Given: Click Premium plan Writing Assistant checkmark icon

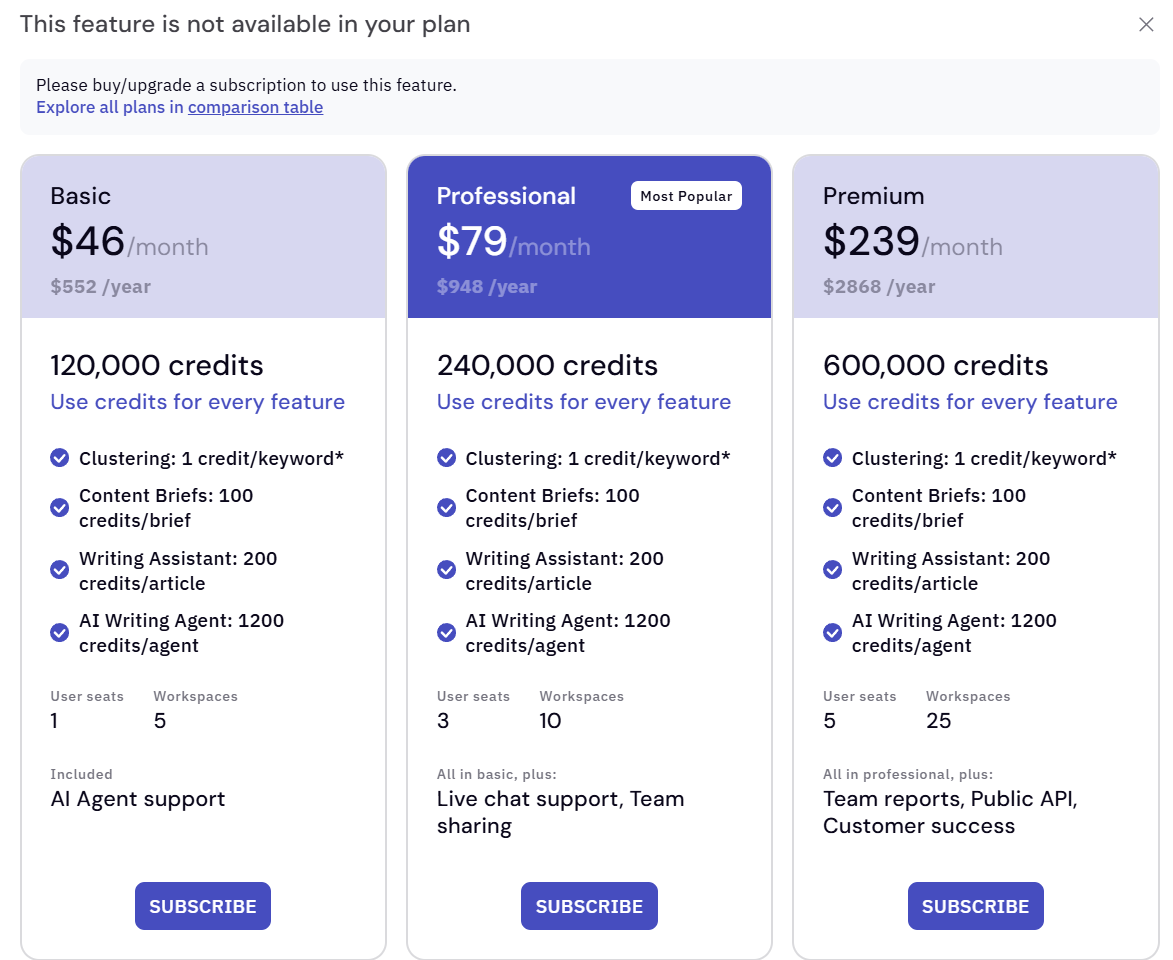Looking at the screenshot, I should click(833, 570).
